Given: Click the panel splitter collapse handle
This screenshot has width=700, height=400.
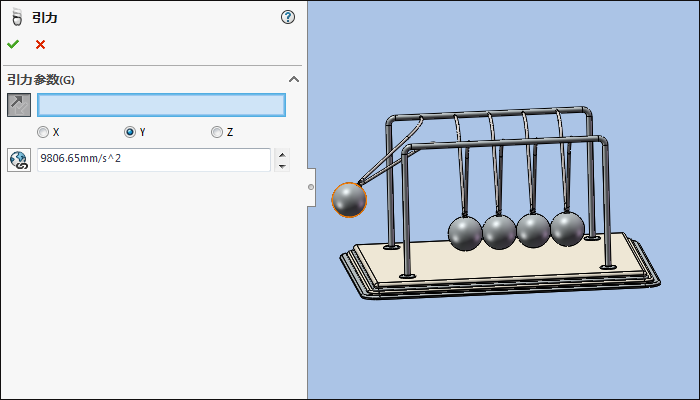Looking at the screenshot, I should click(x=311, y=187).
